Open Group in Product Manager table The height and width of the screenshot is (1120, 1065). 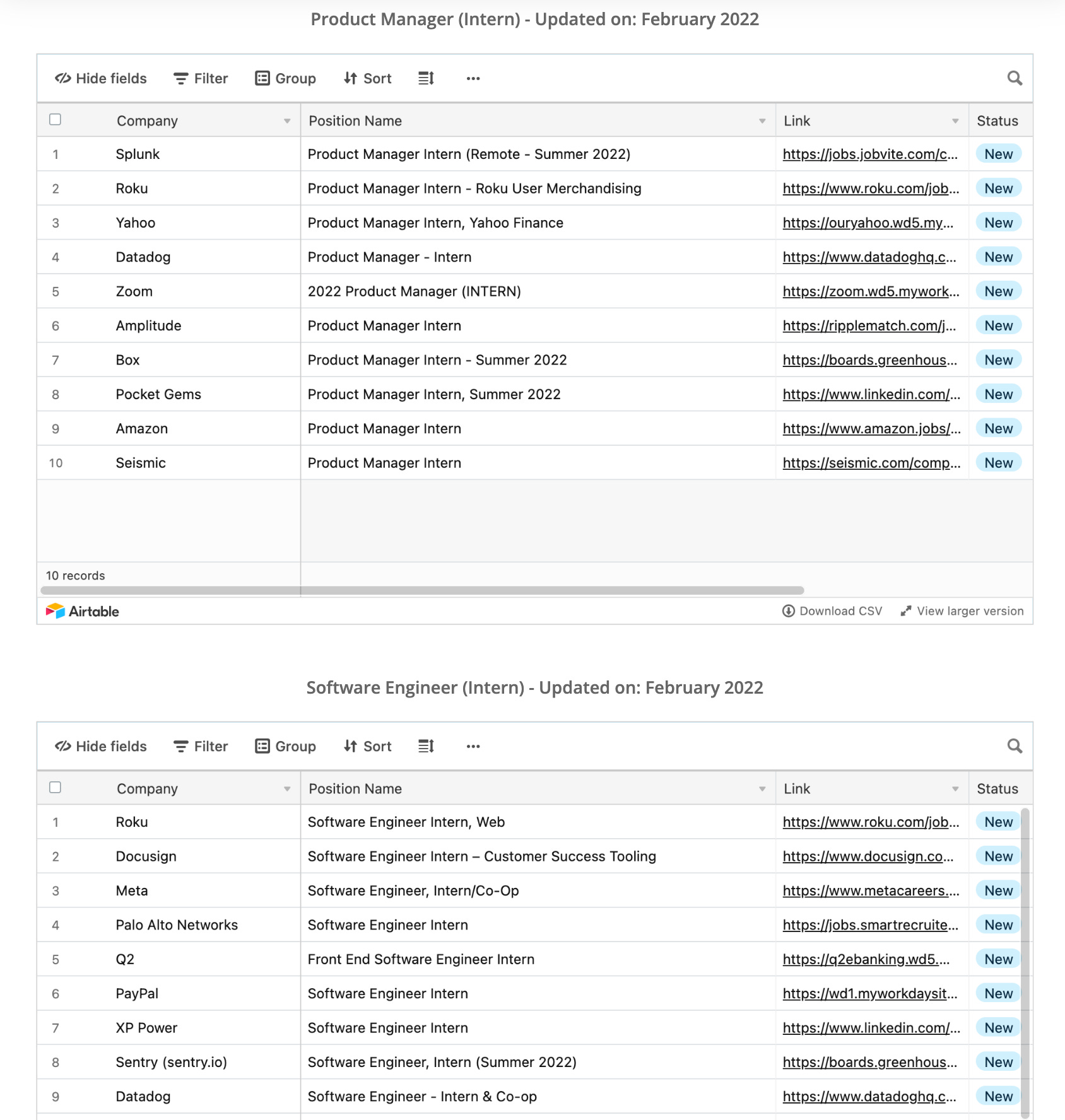285,78
